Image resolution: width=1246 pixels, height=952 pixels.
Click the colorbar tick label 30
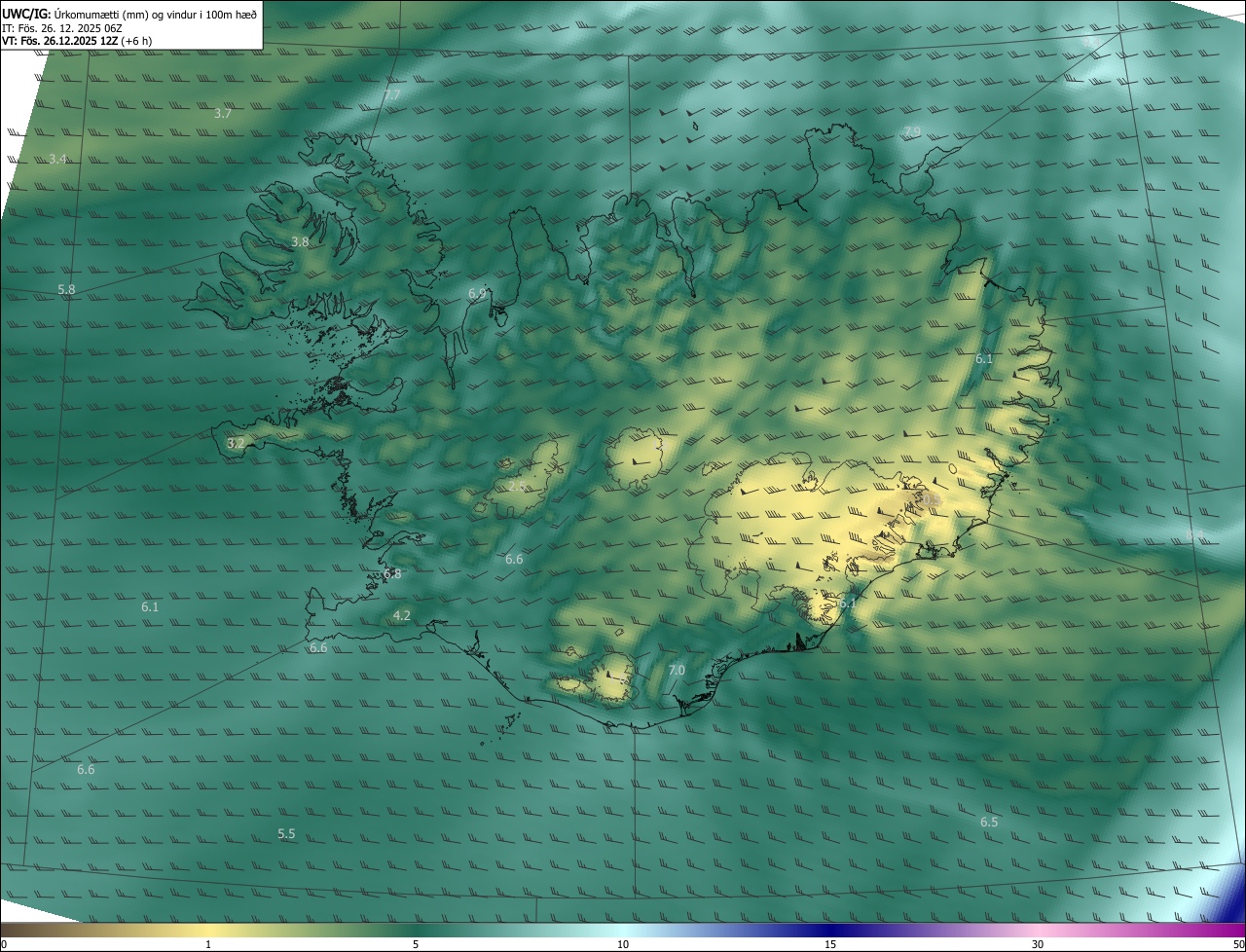coord(1038,945)
